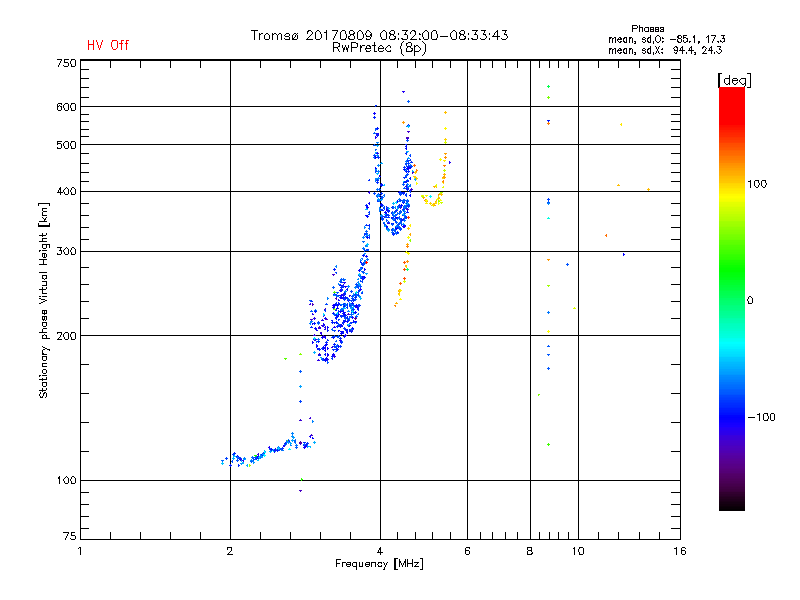The height and width of the screenshot is (600, 800).
Task: Click the x-axis '10' tick label
Action: [578, 551]
